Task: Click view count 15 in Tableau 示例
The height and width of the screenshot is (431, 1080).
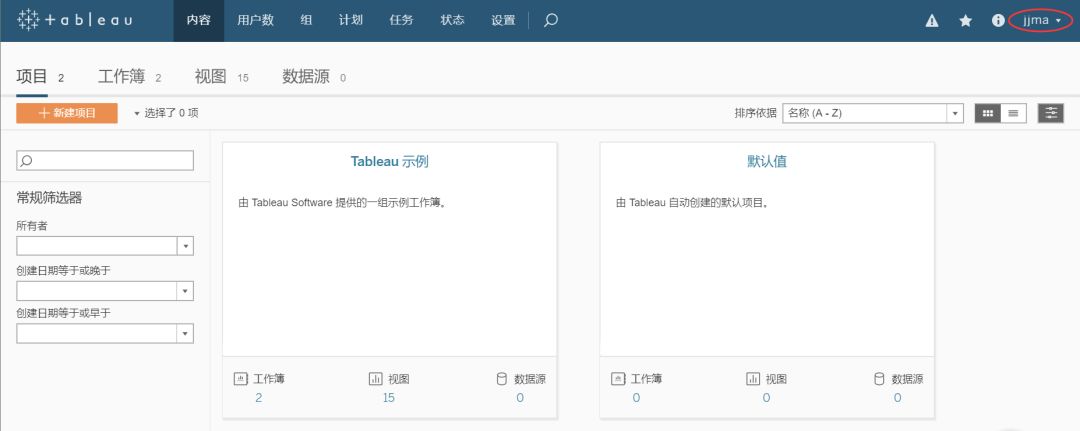Action: (388, 398)
